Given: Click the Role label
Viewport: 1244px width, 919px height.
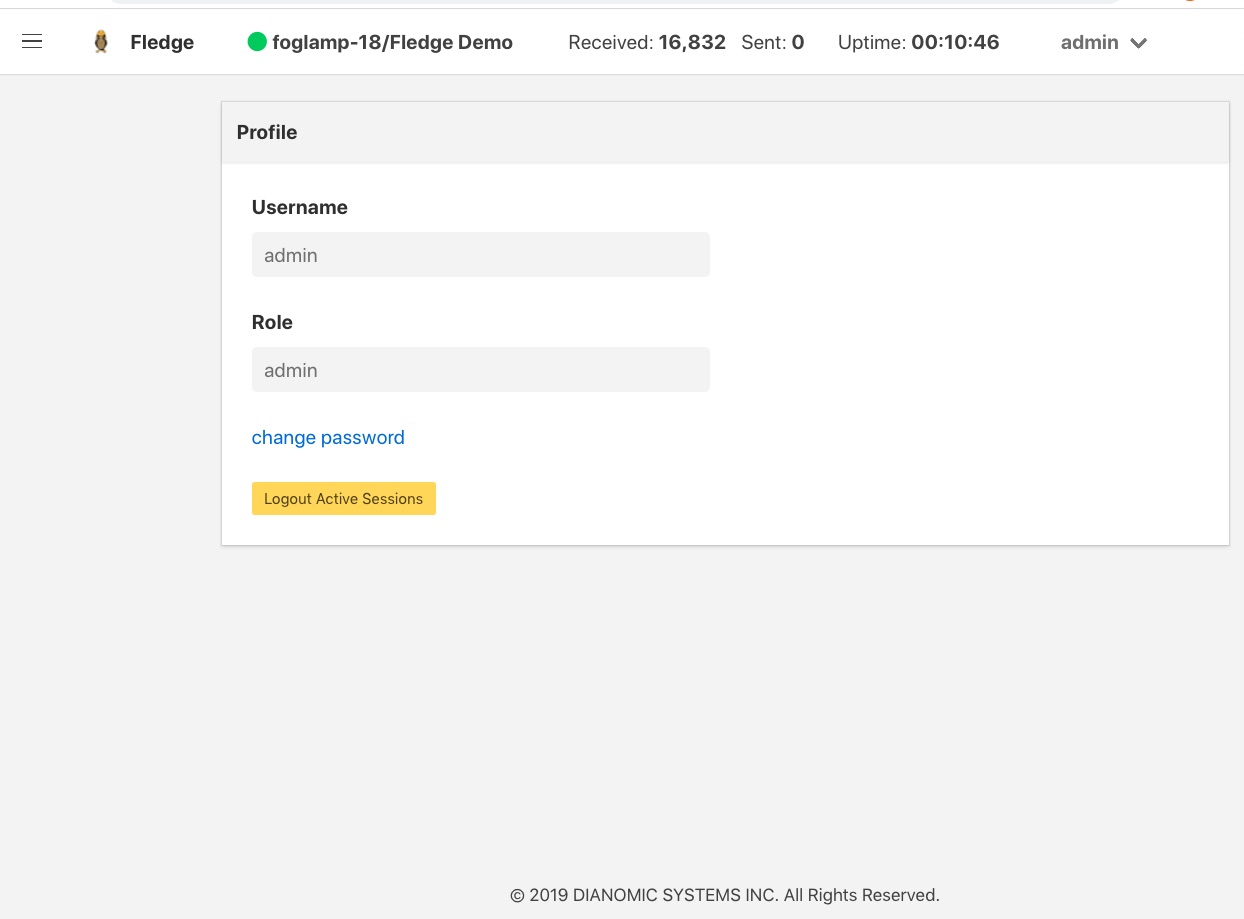Looking at the screenshot, I should pos(272,322).
